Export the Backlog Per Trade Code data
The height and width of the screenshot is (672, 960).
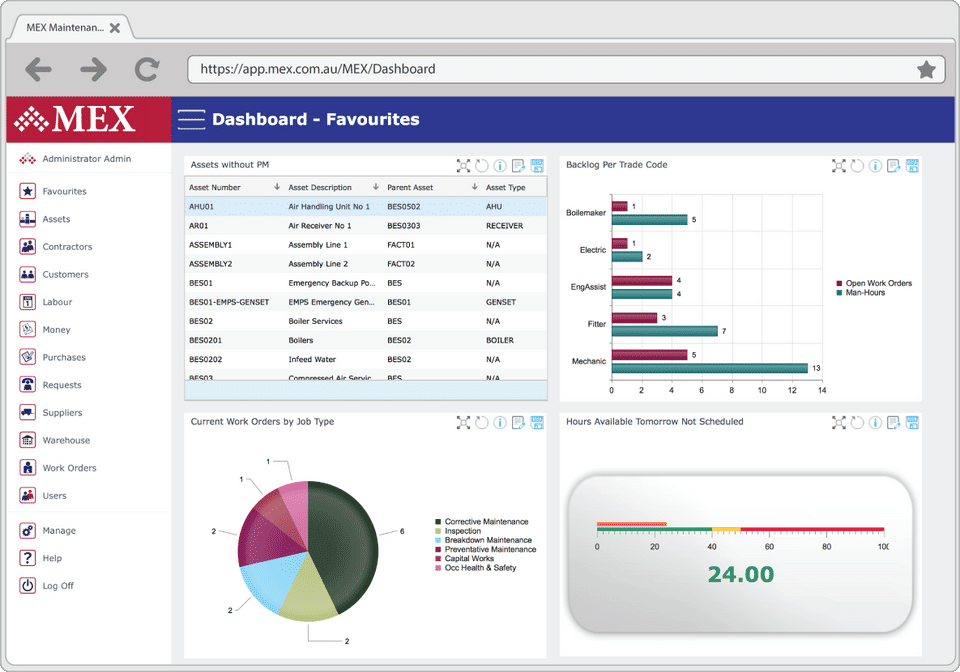click(912, 165)
